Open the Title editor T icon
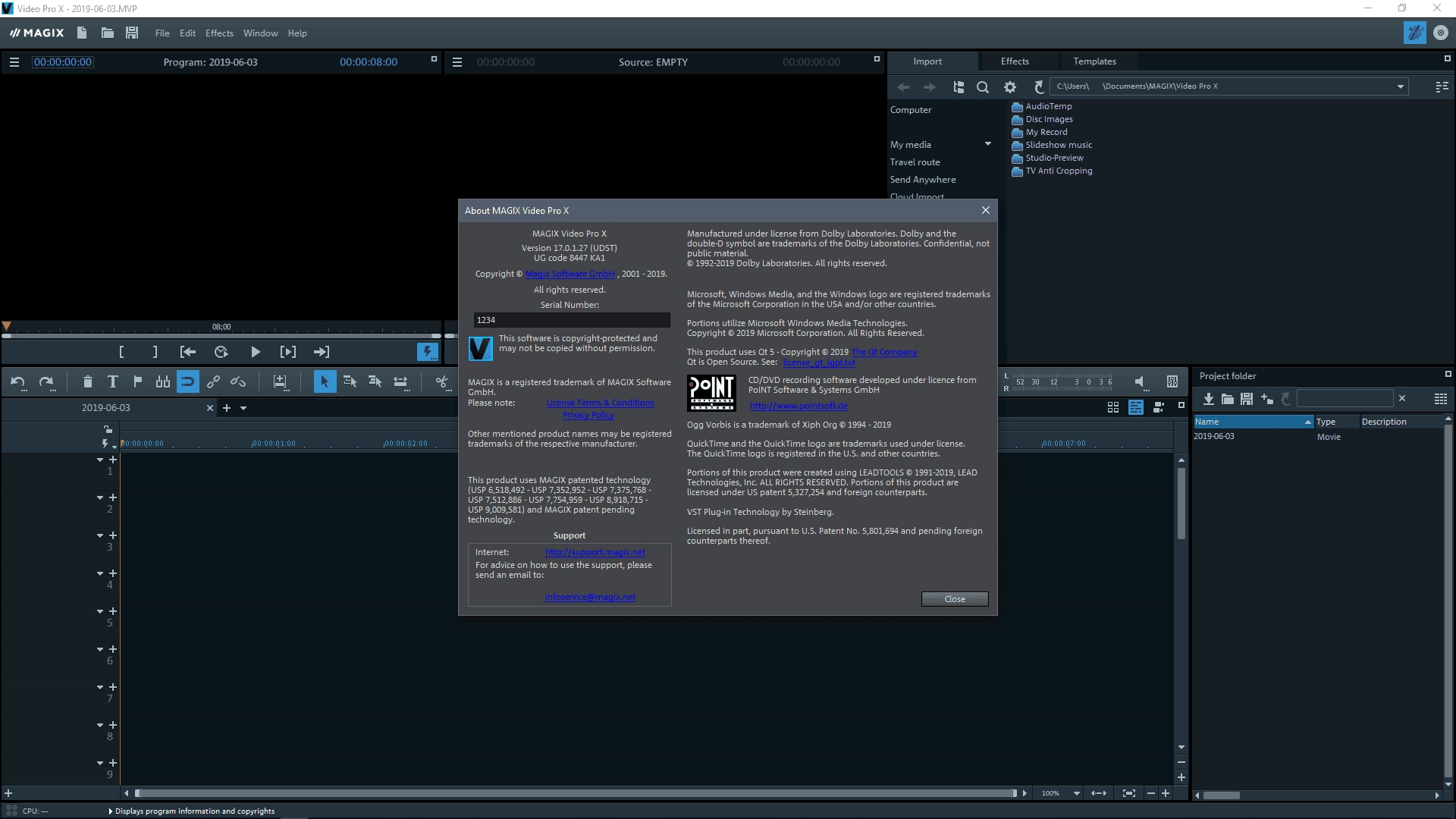Viewport: 1456px width, 819px height. 112,382
